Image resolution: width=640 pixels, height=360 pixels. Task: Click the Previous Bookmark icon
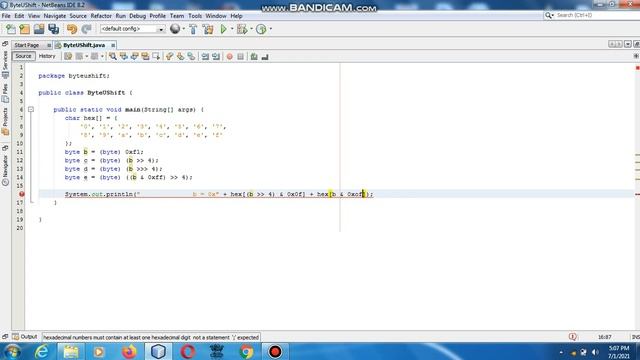coord(169,57)
